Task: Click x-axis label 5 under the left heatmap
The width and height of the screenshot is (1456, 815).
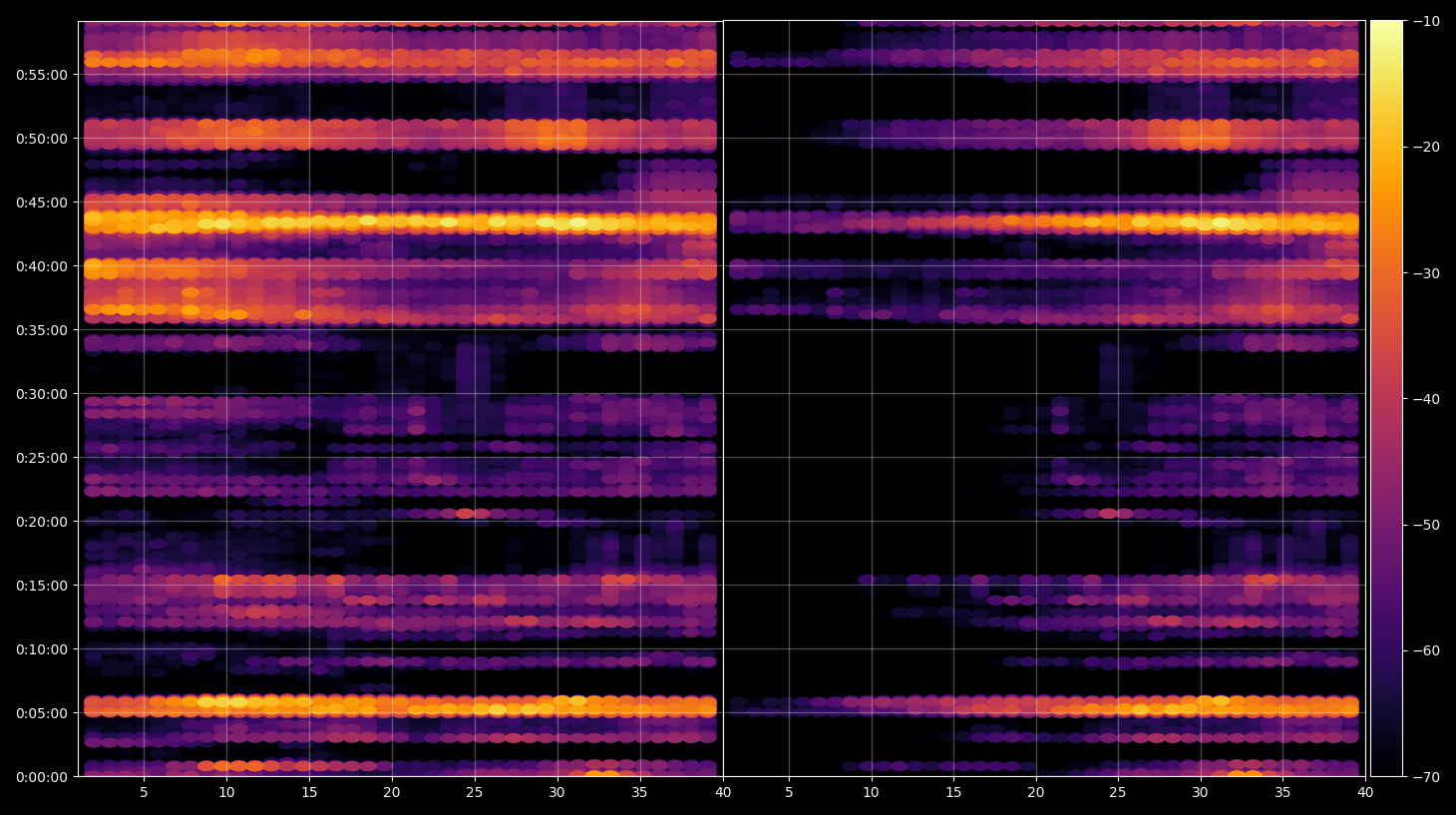Action: click(144, 793)
